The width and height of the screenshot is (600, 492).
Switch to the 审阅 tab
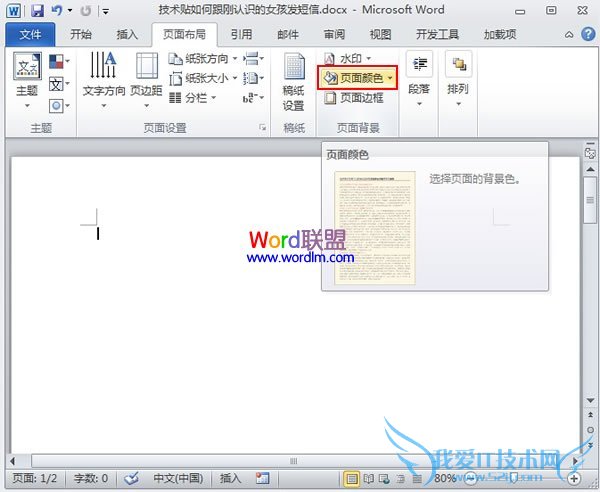point(334,34)
